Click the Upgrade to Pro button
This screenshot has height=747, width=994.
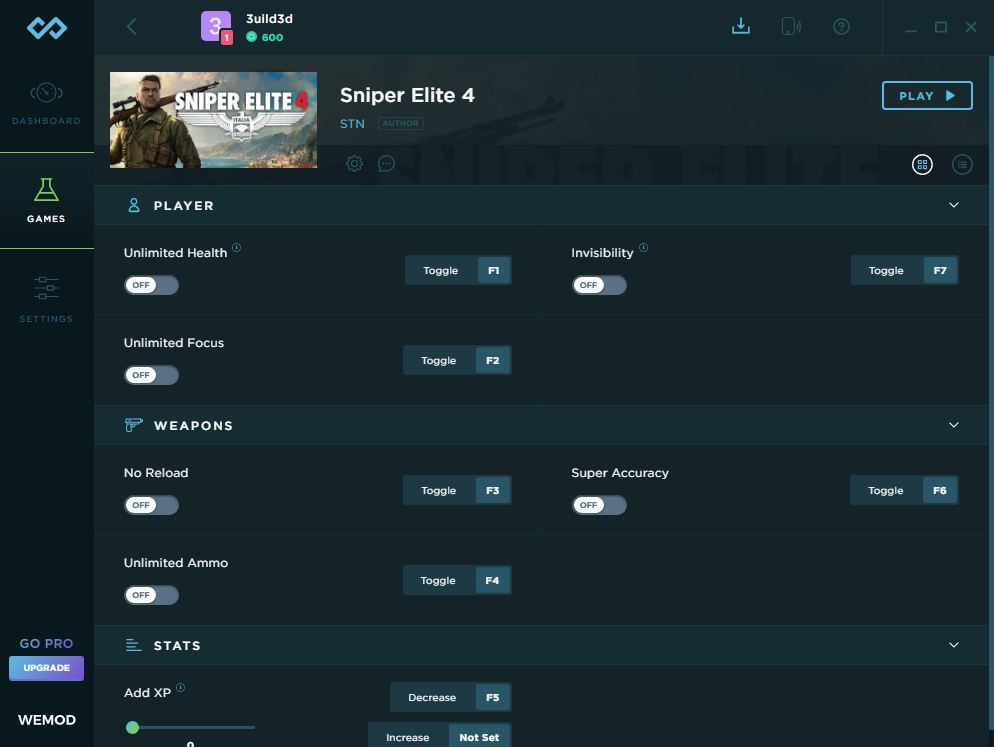[46, 668]
